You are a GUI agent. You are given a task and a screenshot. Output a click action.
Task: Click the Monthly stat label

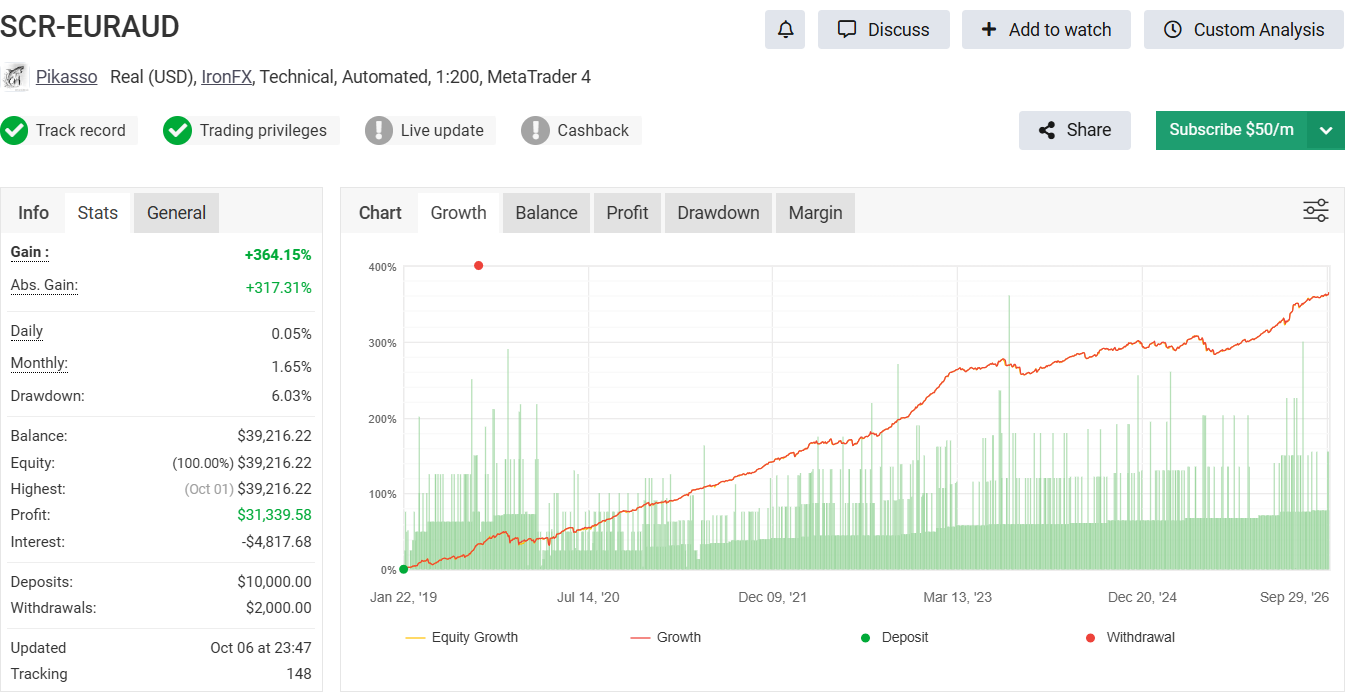(39, 364)
